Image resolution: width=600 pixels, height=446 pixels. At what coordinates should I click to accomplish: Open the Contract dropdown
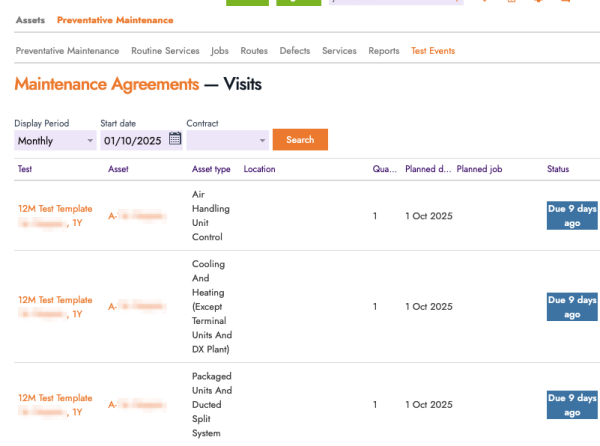[x=228, y=141]
